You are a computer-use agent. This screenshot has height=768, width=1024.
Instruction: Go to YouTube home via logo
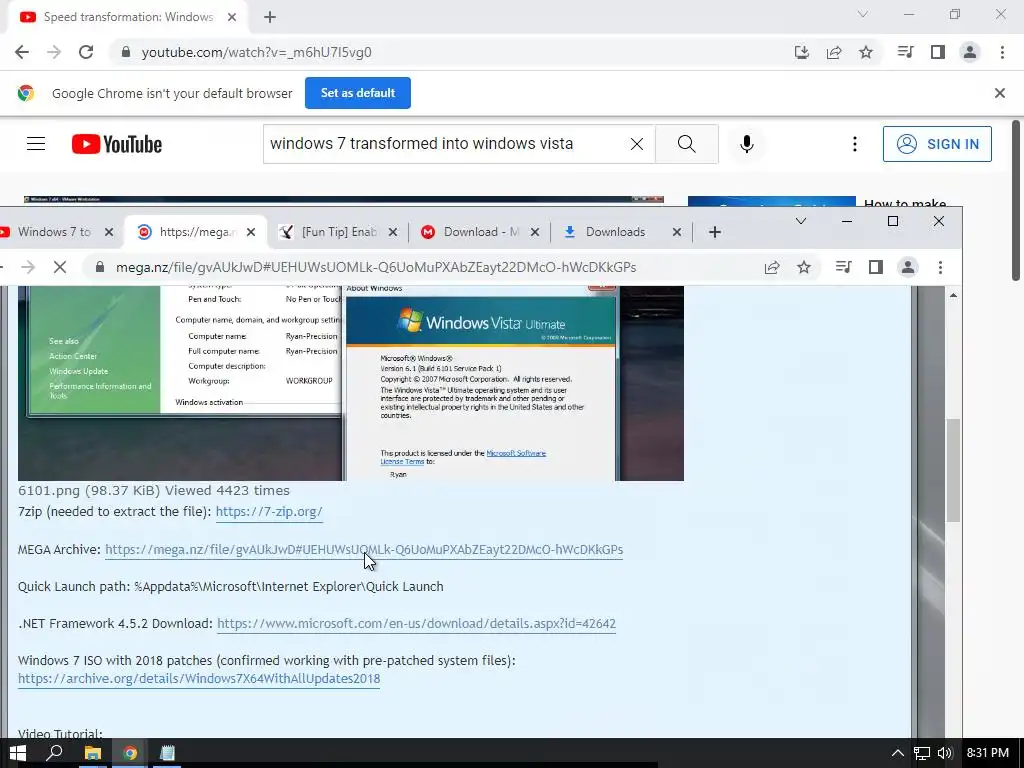[117, 144]
